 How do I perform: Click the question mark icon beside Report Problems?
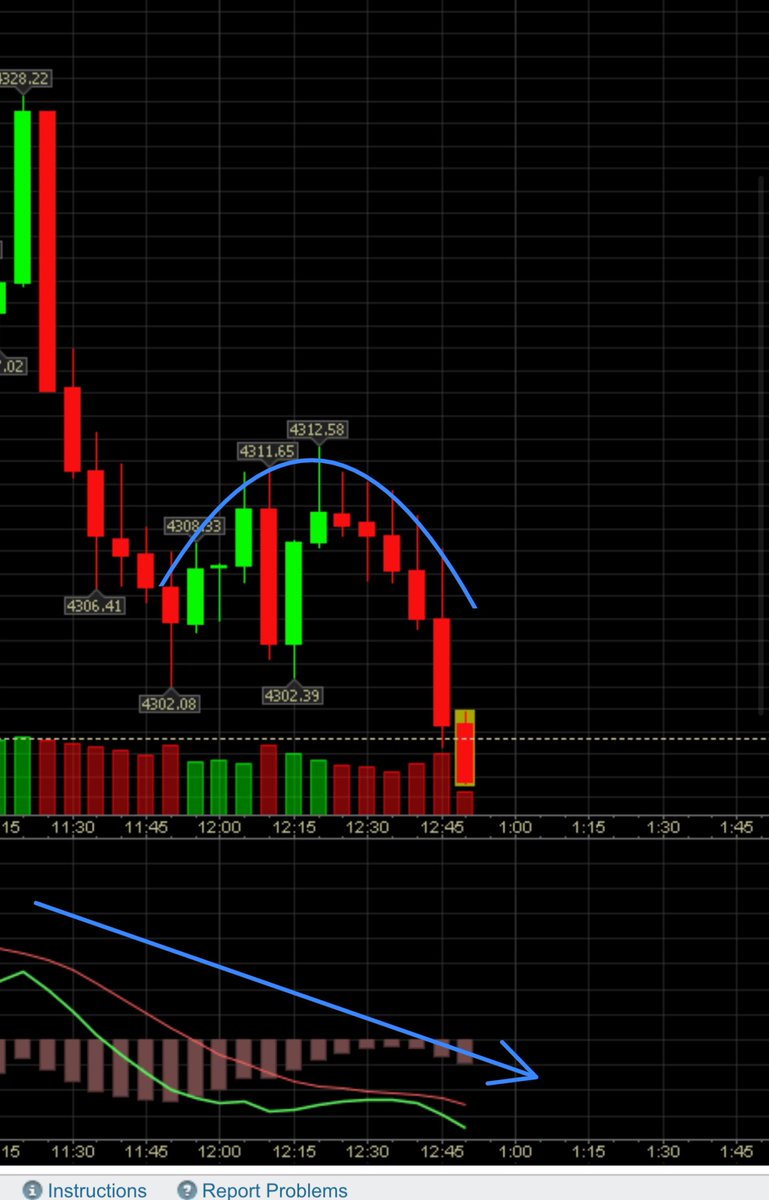pyautogui.click(x=187, y=1190)
